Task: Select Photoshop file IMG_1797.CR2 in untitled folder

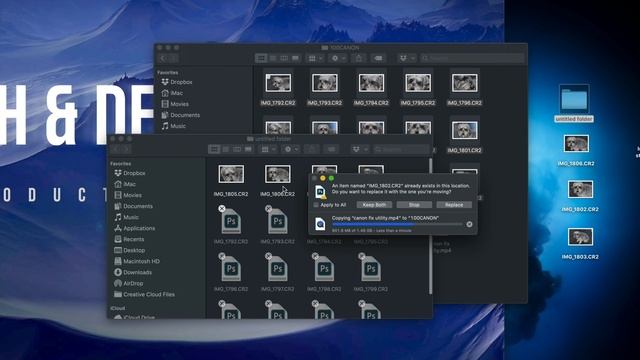Action: 278,269
